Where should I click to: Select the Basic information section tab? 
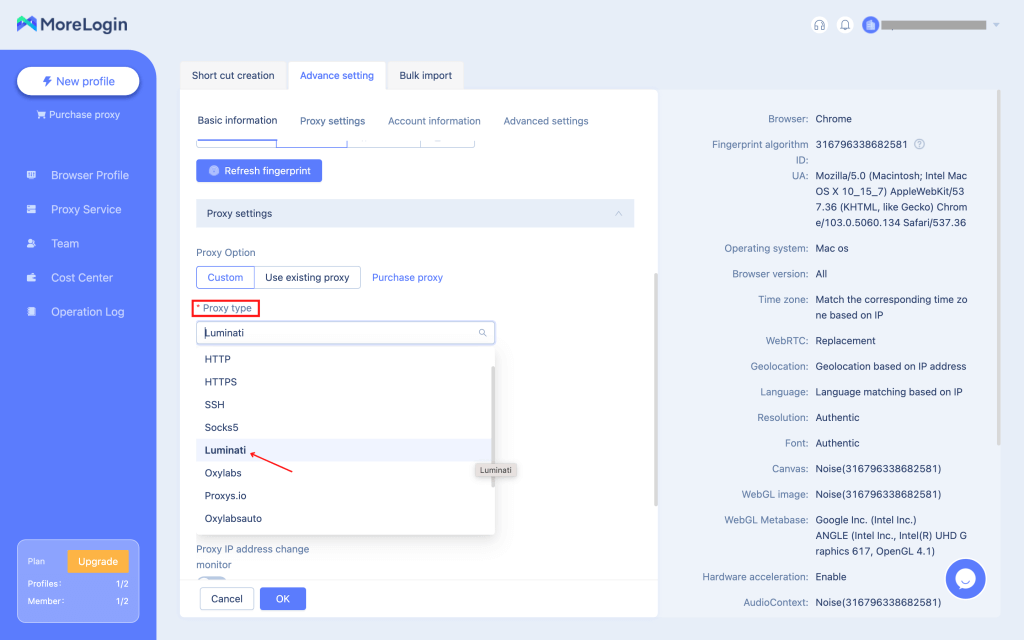[237, 120]
